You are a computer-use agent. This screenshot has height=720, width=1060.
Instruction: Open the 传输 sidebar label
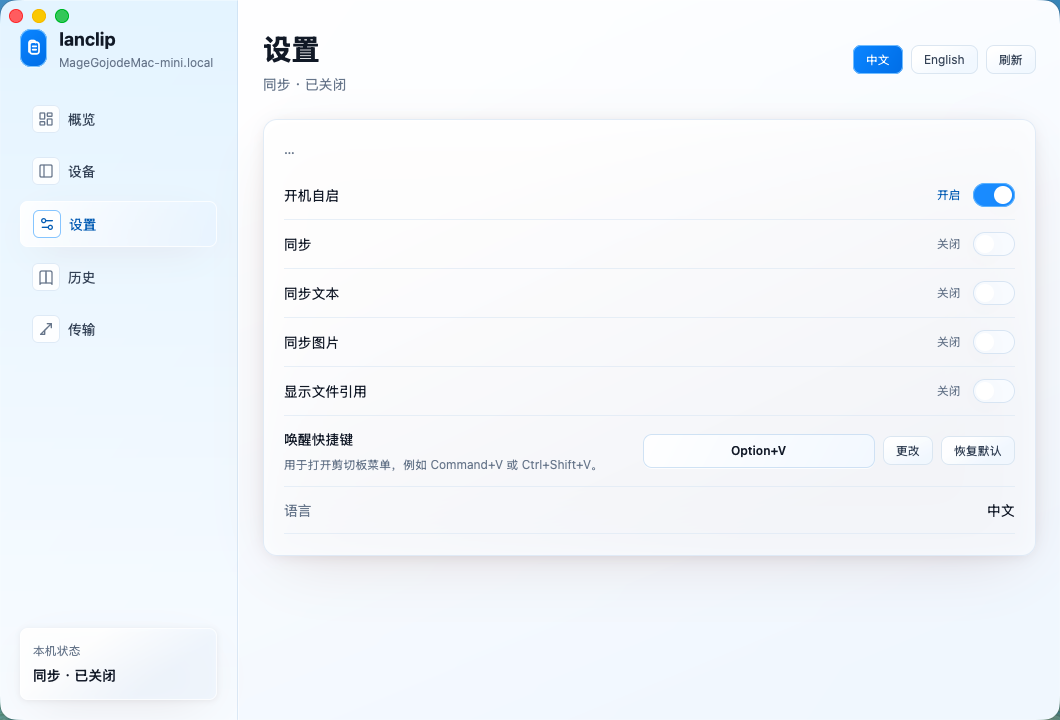point(82,330)
